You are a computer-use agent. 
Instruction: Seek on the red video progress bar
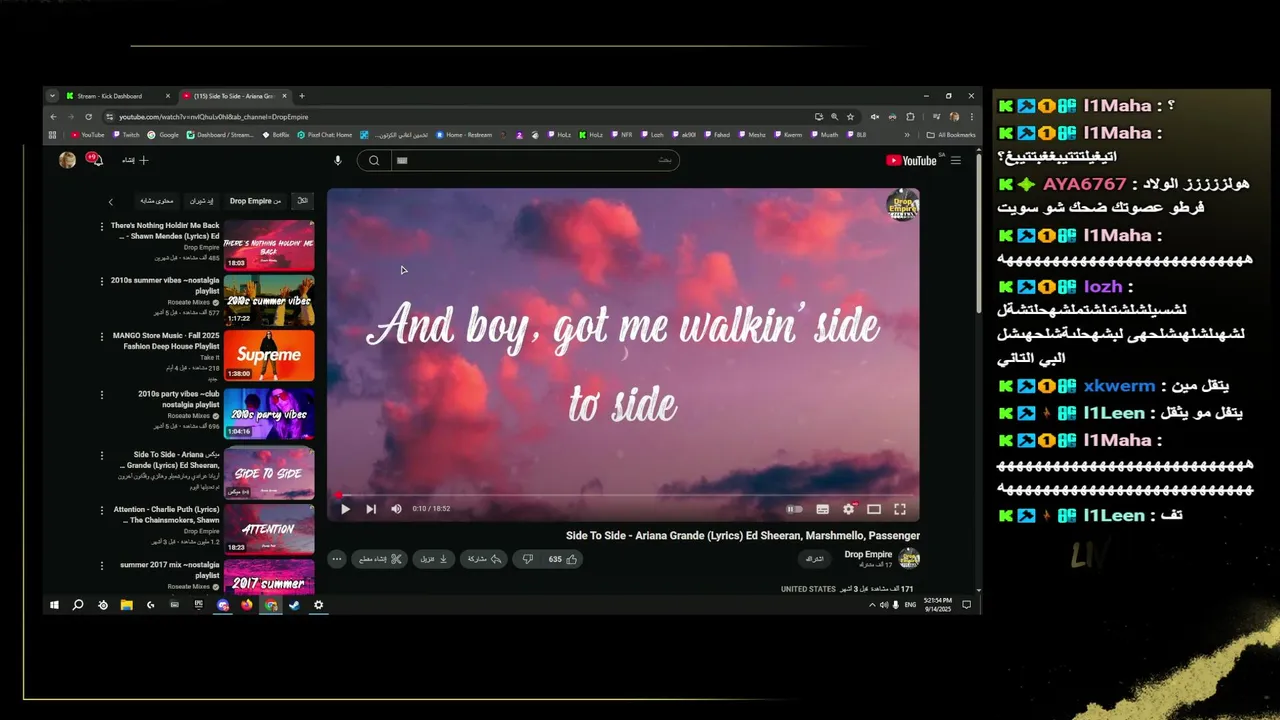click(623, 494)
